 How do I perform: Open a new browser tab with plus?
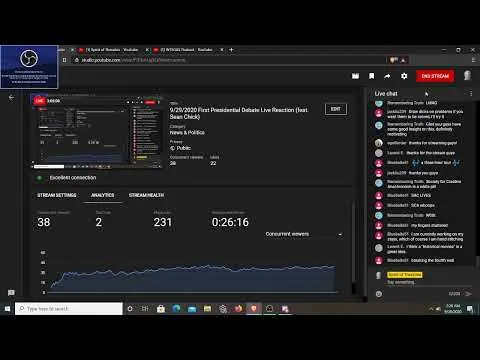pos(231,50)
